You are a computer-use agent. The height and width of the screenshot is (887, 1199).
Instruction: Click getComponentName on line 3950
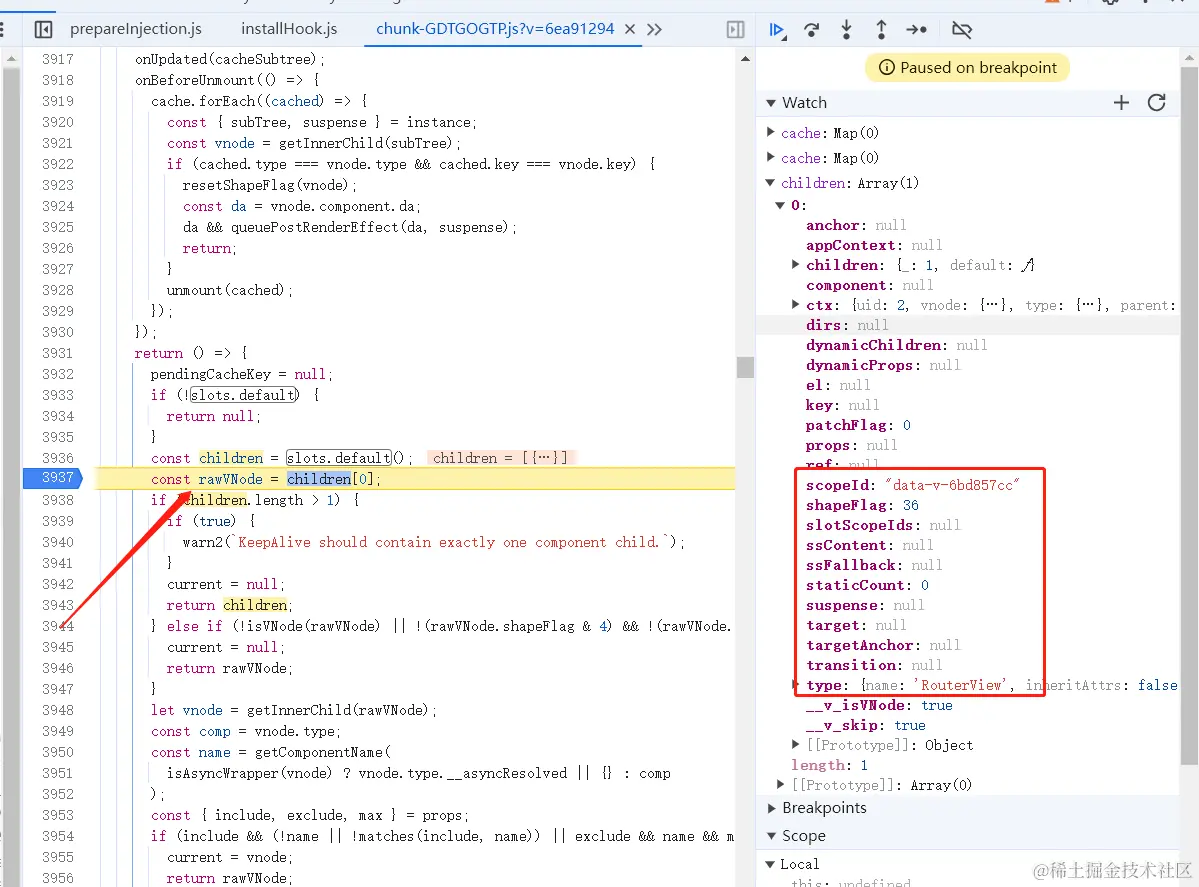[318, 752]
